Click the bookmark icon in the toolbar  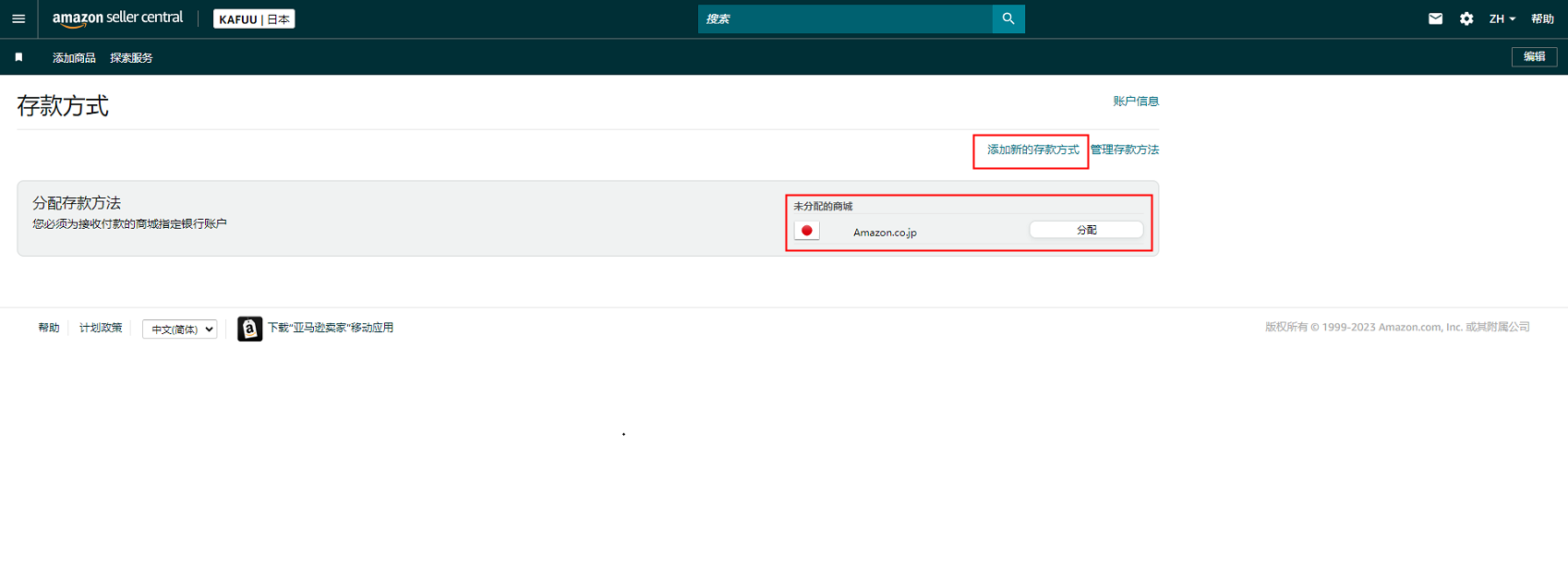point(18,57)
